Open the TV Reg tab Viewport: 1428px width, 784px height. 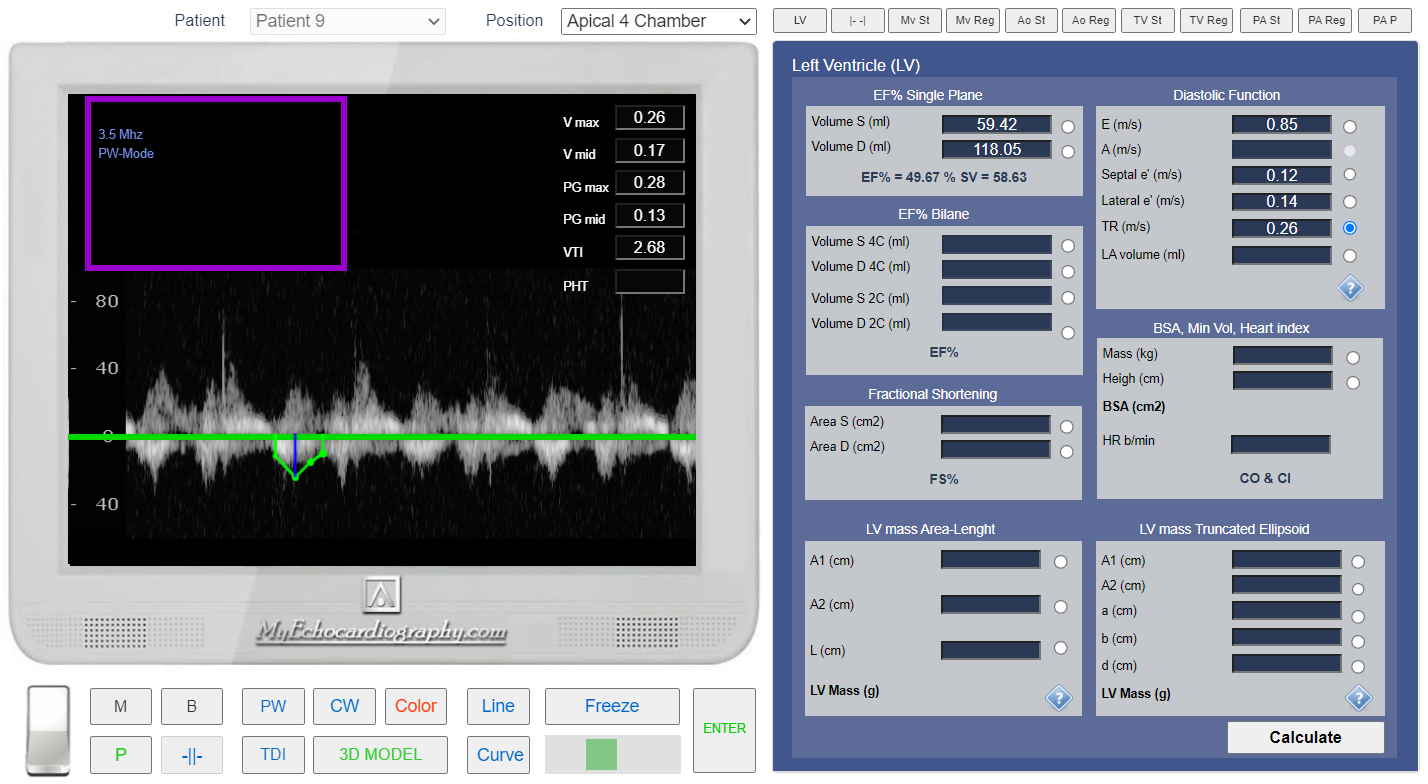(x=1207, y=20)
